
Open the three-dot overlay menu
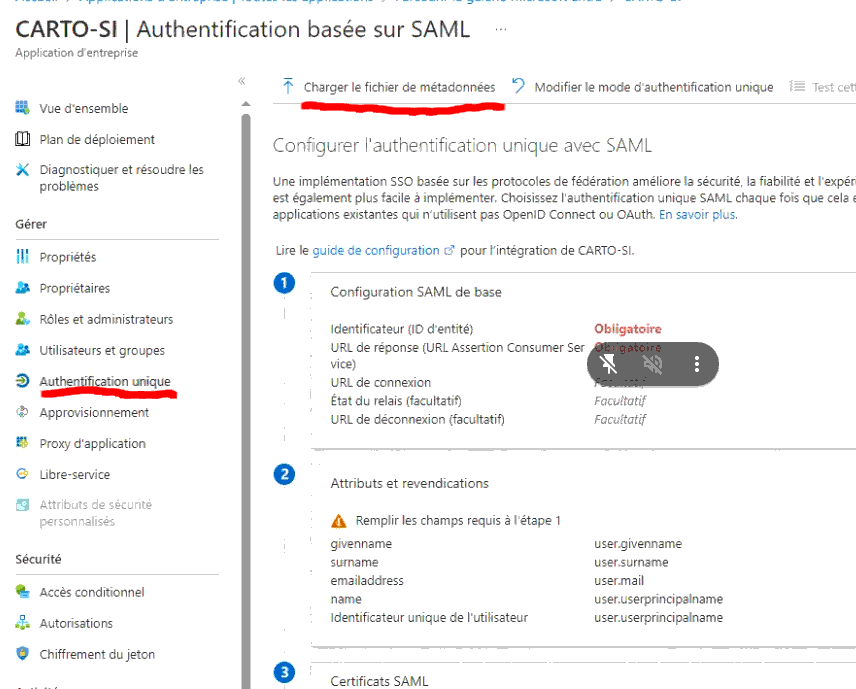click(697, 364)
